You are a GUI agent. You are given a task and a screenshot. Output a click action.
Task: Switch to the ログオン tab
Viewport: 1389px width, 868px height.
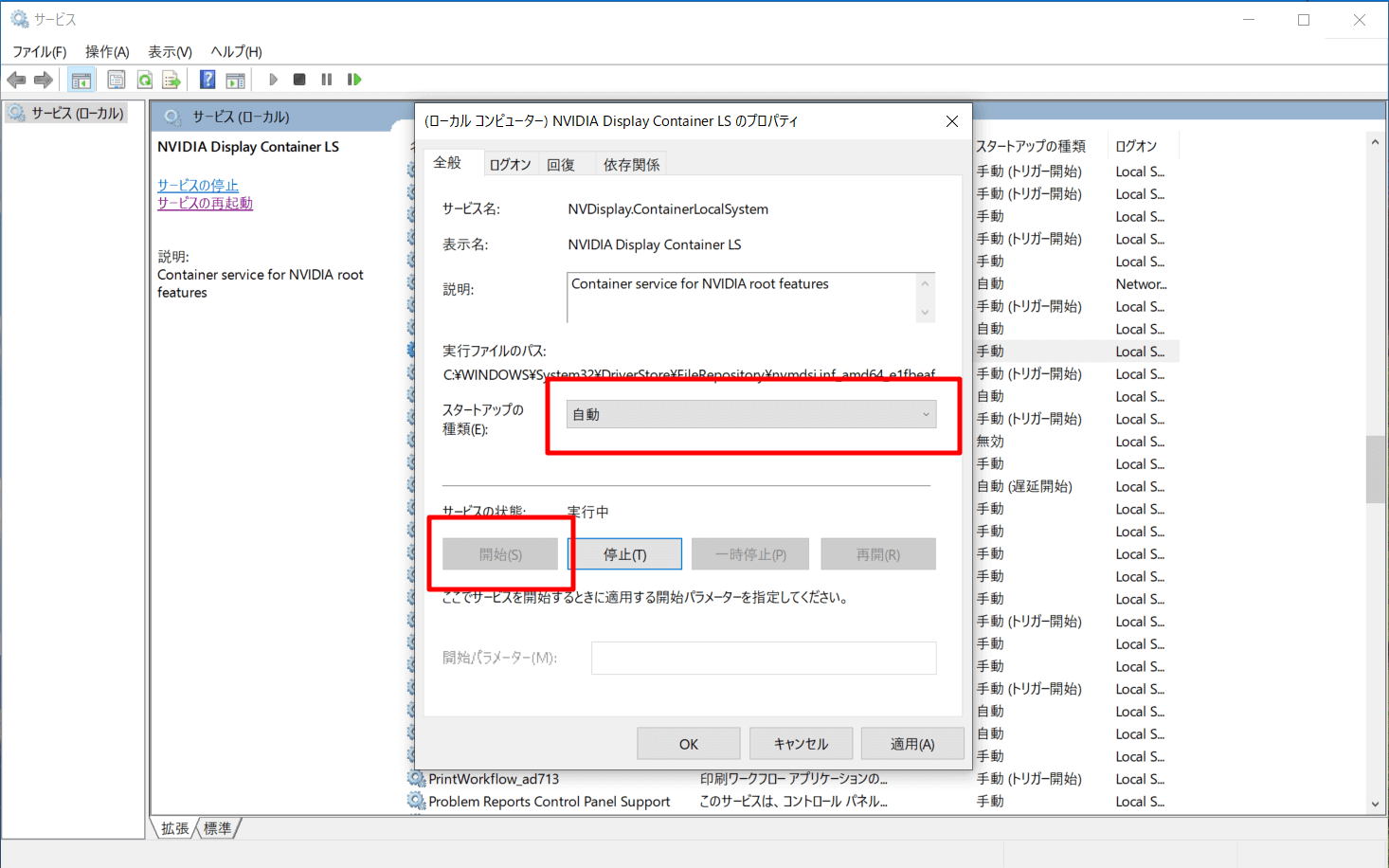point(510,163)
